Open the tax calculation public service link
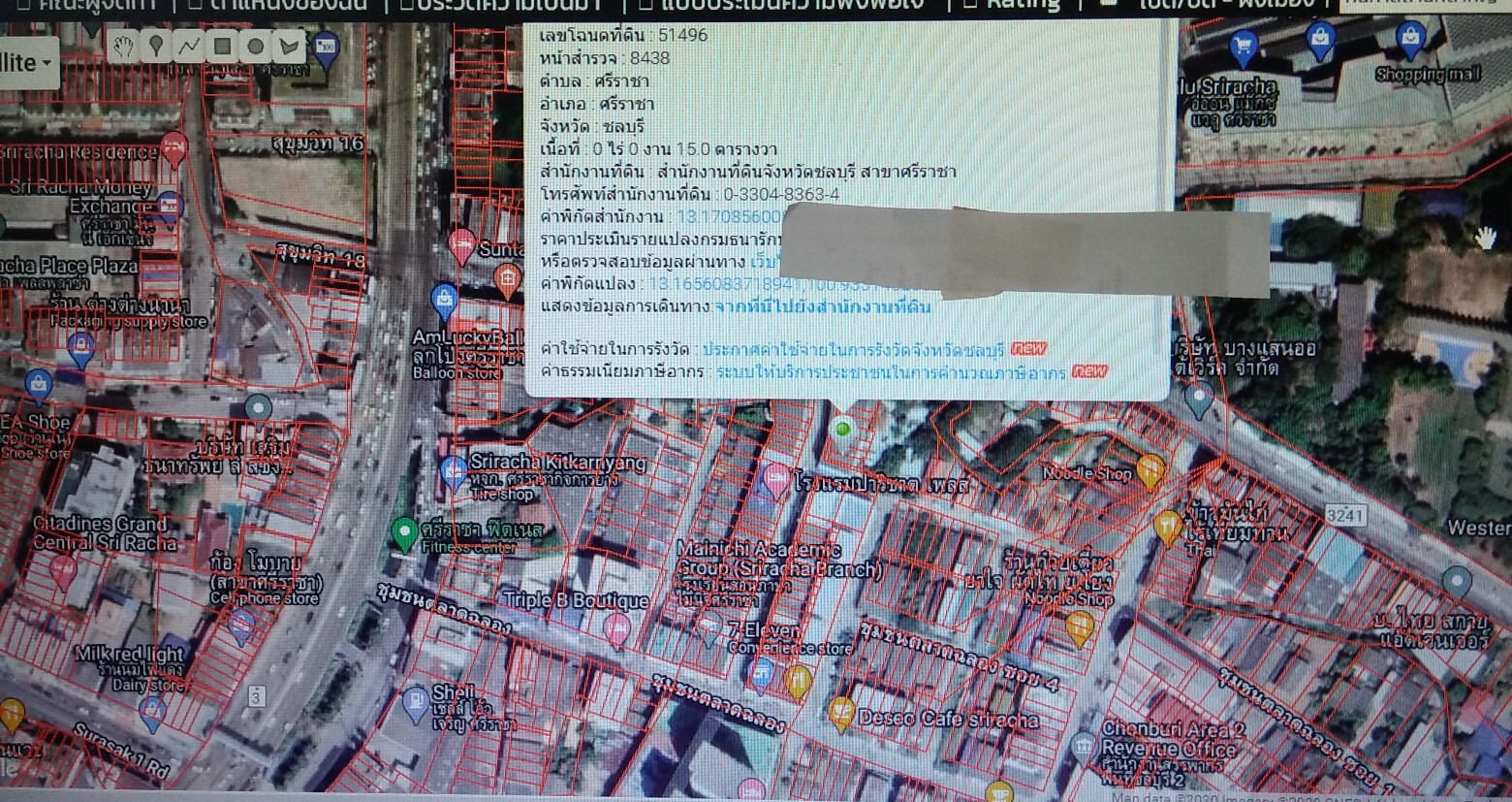The height and width of the screenshot is (802, 1512). [891, 372]
